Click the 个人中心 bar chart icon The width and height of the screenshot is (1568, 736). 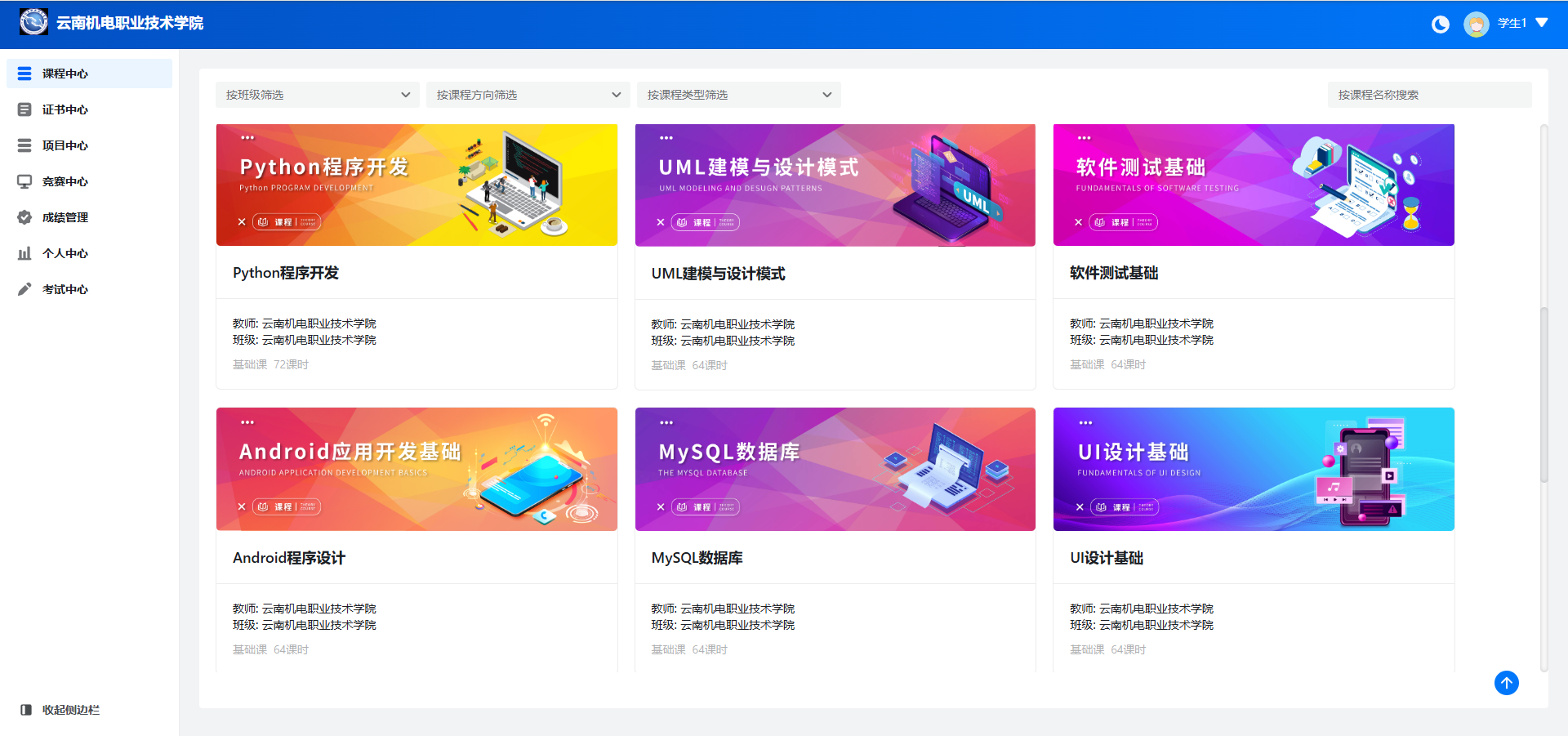(x=24, y=253)
